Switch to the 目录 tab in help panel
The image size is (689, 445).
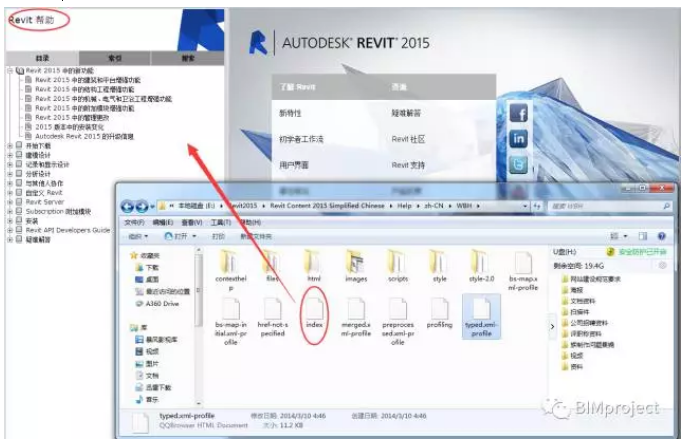(x=42, y=58)
